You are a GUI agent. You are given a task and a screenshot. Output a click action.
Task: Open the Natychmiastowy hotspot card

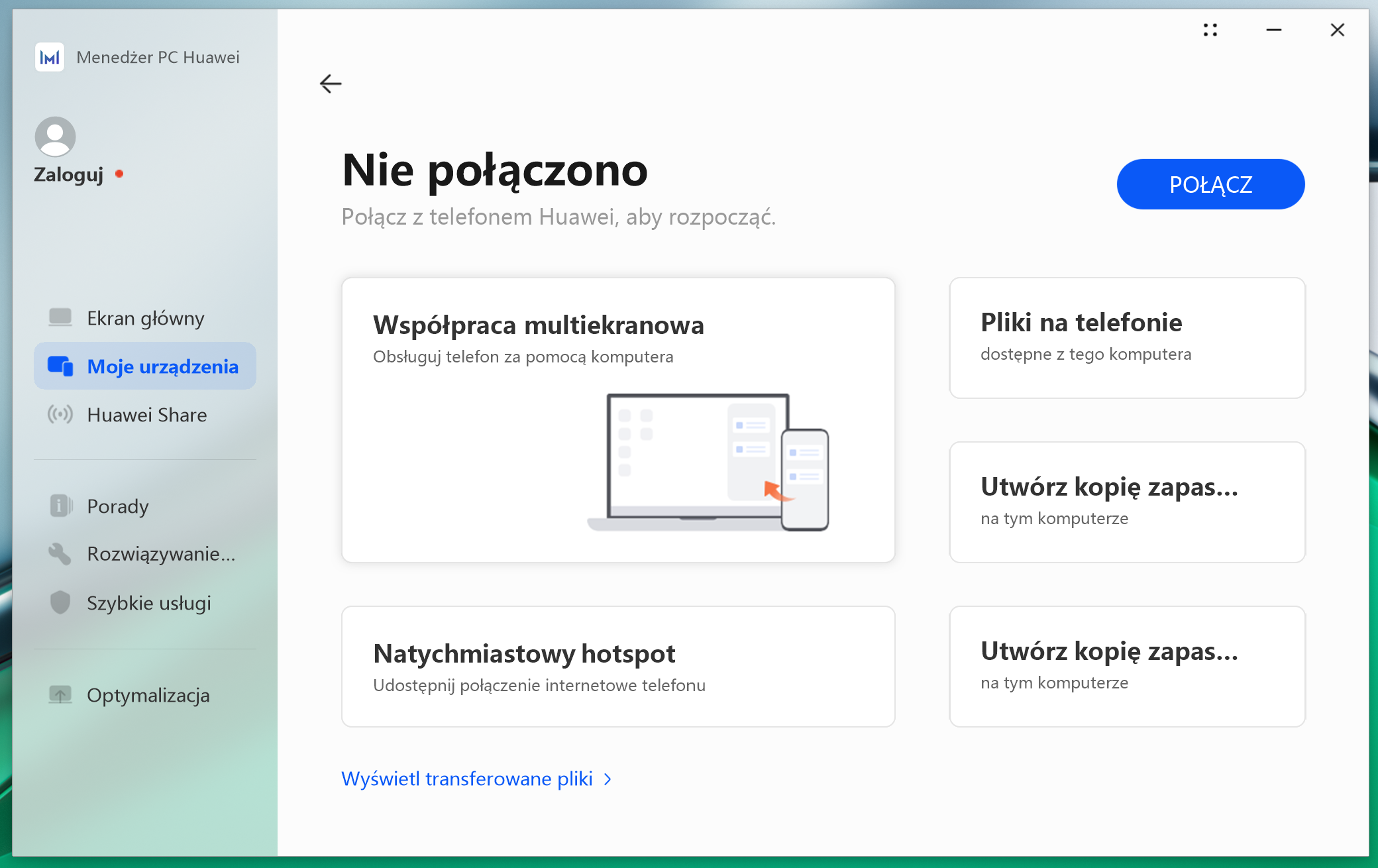pyautogui.click(x=618, y=667)
